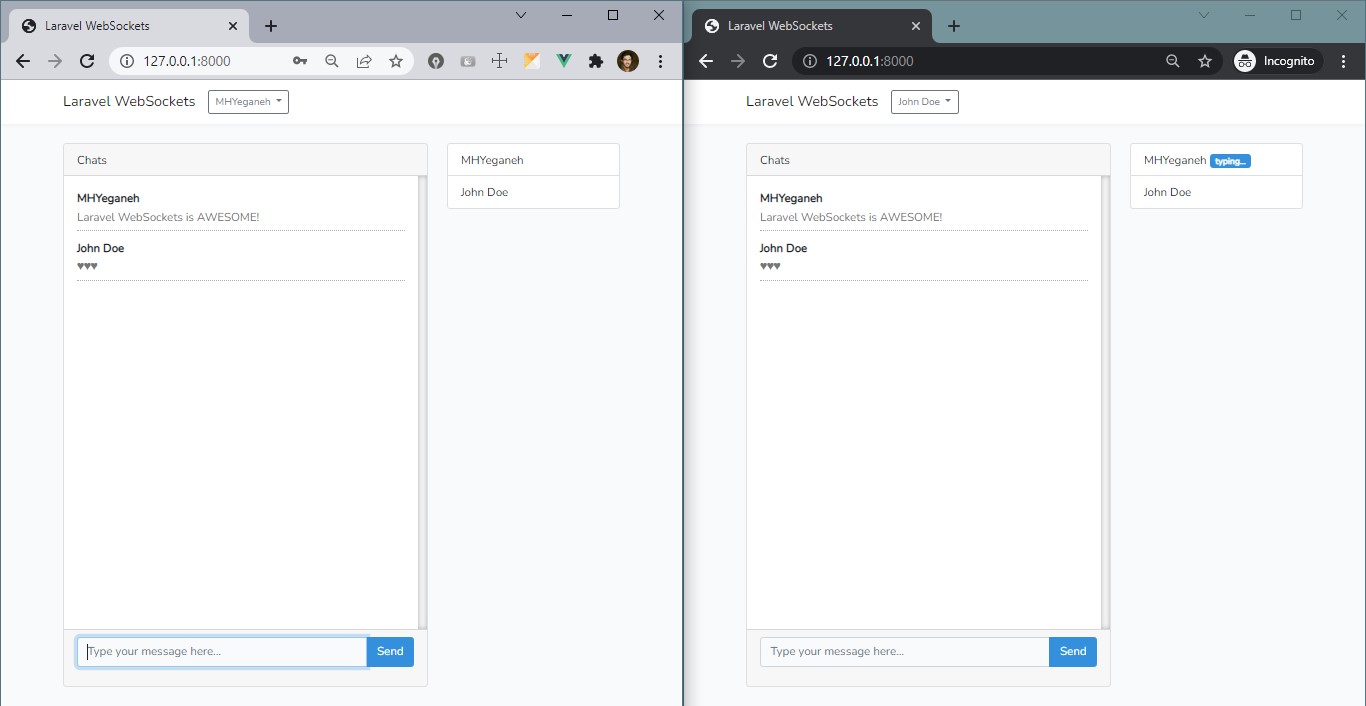This screenshot has height=706, width=1366.
Task: Maximize the left browser window
Action: tap(613, 15)
